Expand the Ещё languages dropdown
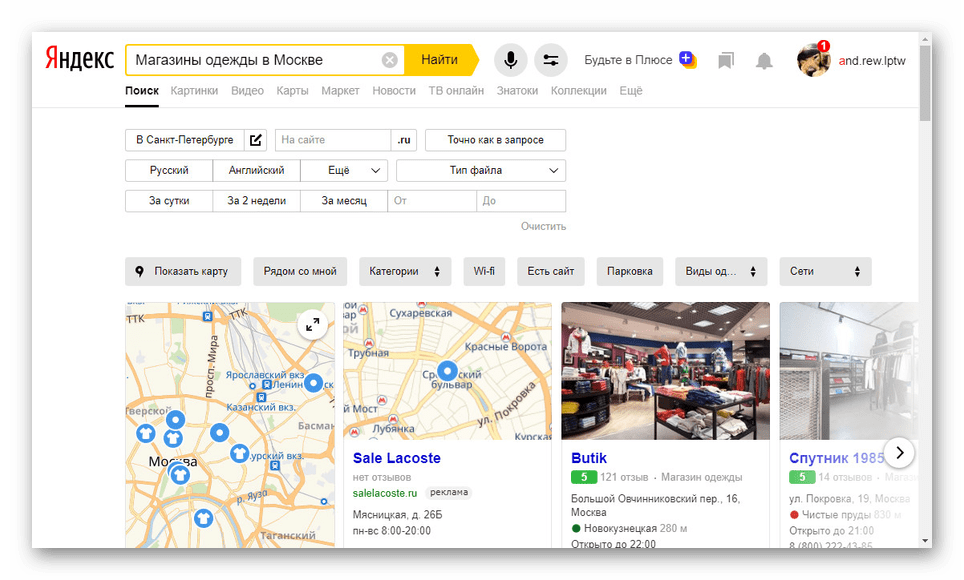The width and height of the screenshot is (964, 580). point(344,170)
